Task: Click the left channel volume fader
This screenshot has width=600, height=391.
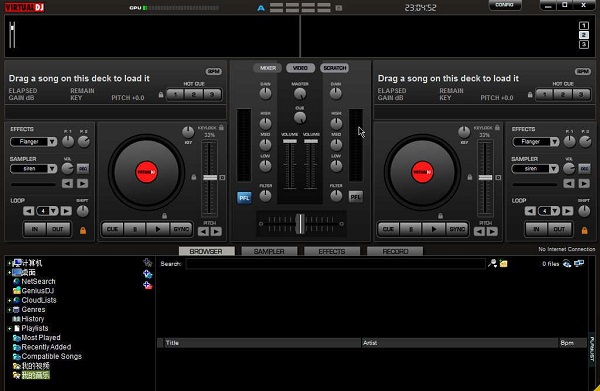Action: pos(290,142)
